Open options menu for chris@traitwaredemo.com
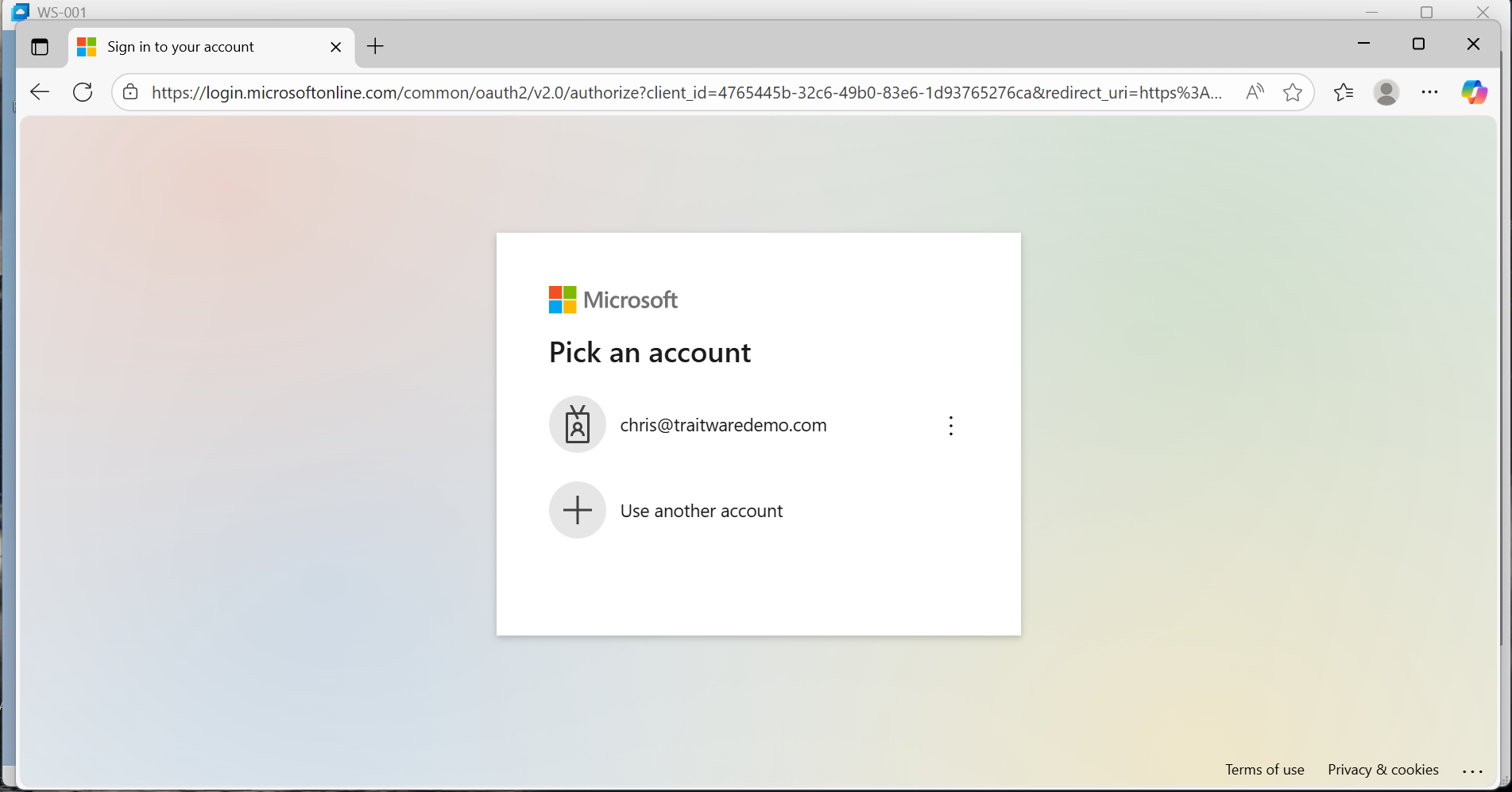1512x792 pixels. pyautogui.click(x=951, y=426)
